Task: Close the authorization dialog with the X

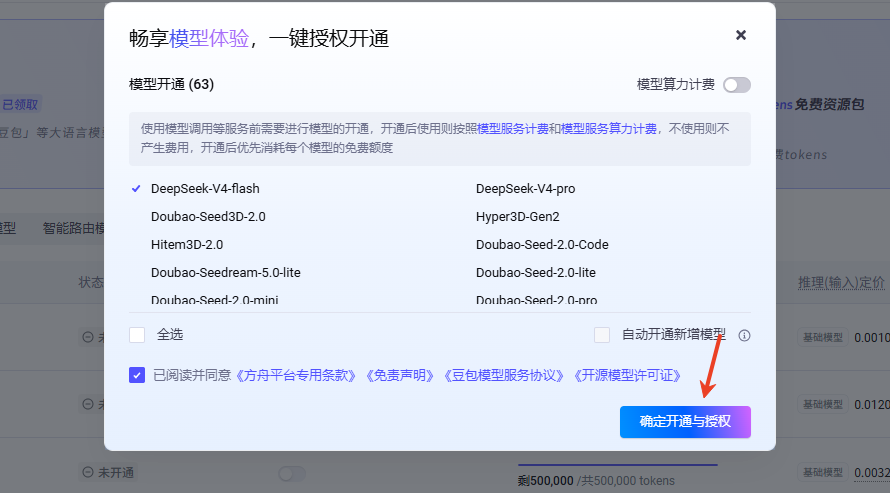Action: click(x=741, y=35)
